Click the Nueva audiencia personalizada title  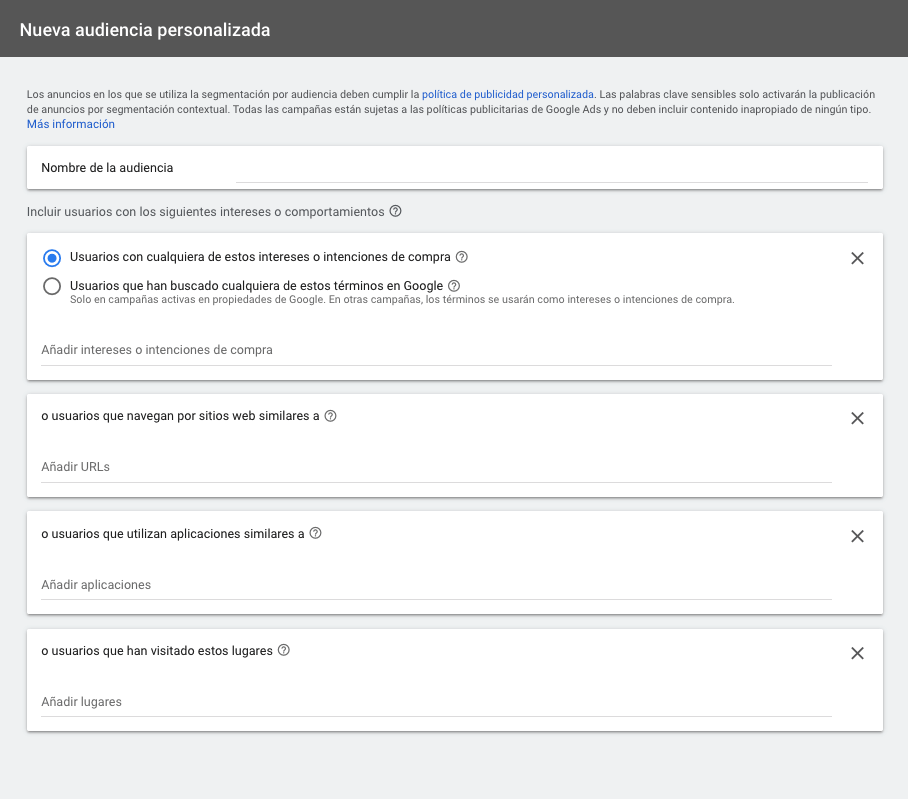coord(145,30)
